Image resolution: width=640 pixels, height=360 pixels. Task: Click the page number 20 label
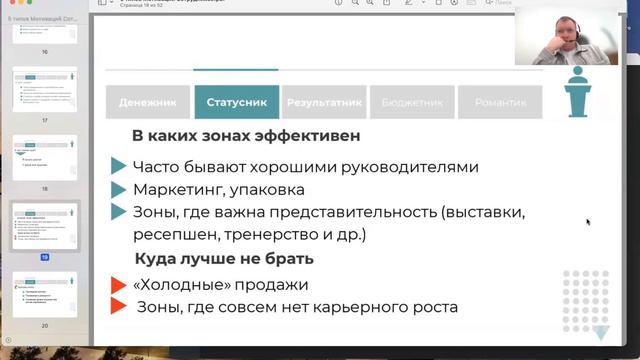(x=45, y=326)
